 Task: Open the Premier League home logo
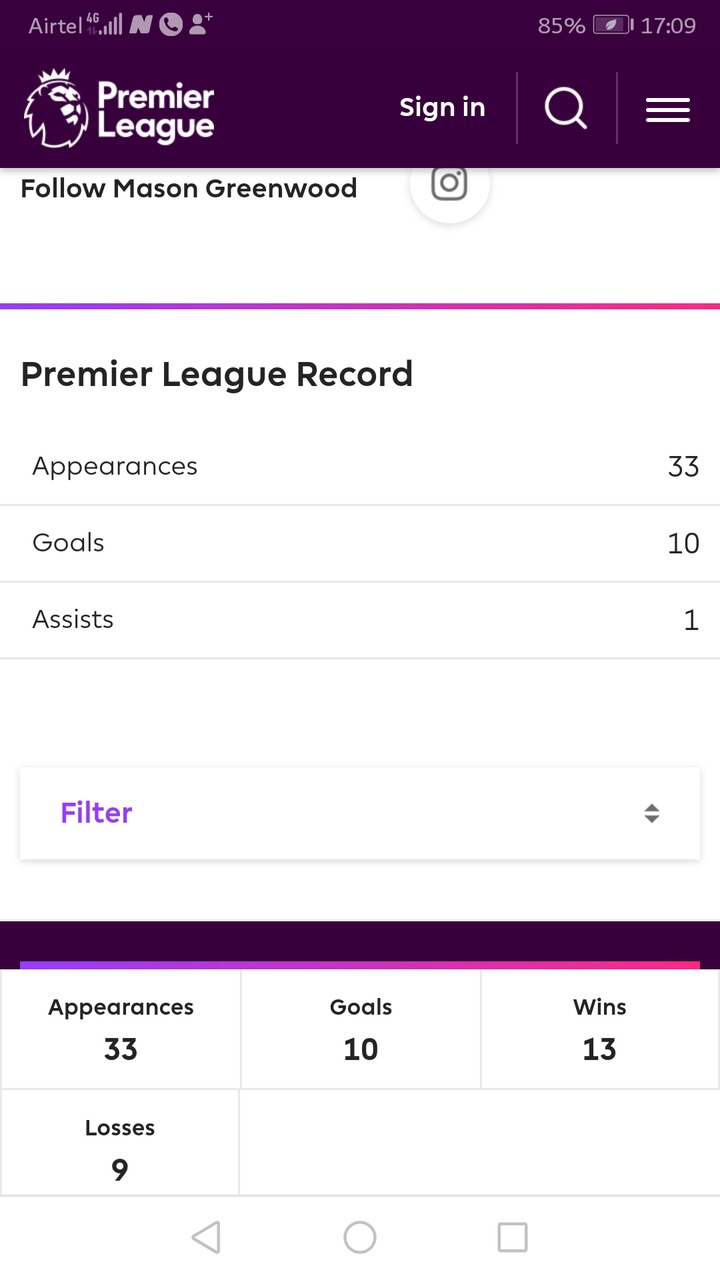click(x=120, y=108)
